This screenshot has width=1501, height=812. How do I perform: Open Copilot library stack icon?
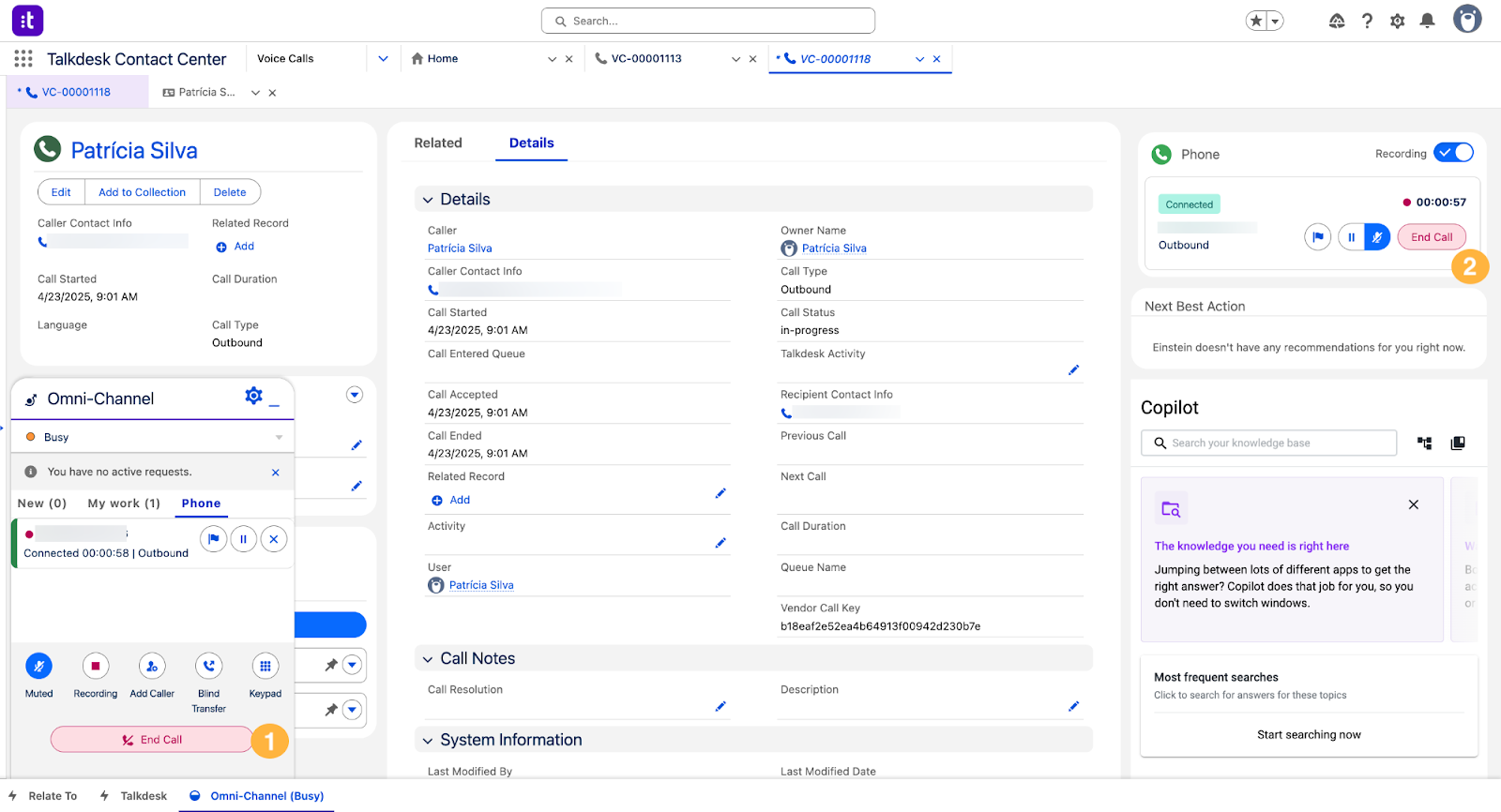click(x=1458, y=444)
